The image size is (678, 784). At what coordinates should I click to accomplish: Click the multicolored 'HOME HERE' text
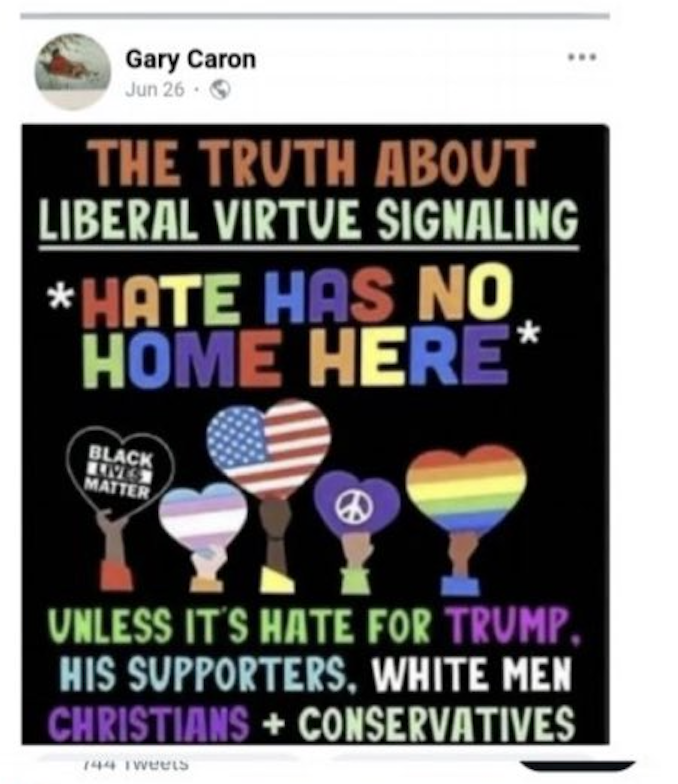(296, 356)
